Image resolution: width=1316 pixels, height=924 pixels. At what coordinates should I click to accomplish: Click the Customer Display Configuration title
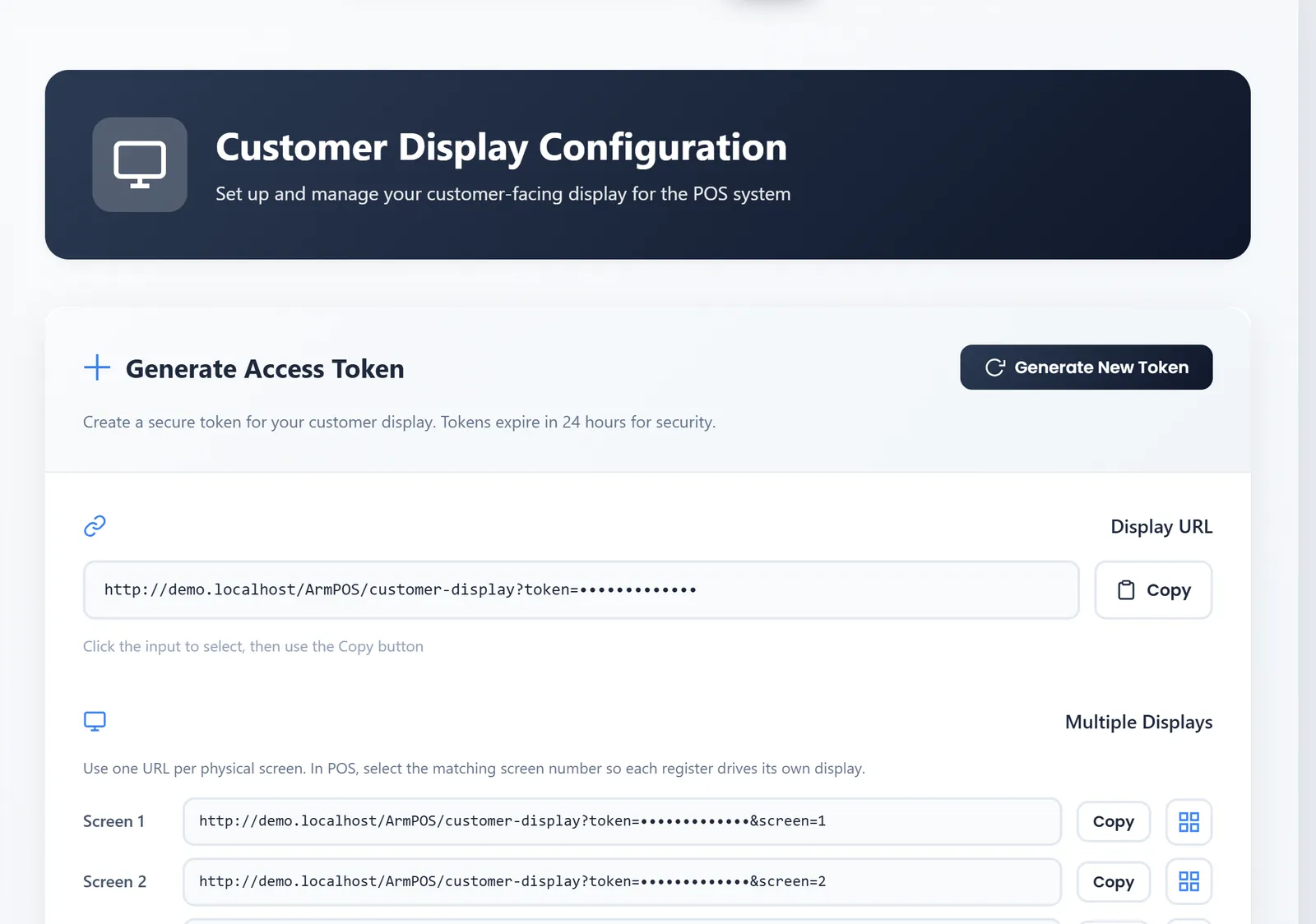tap(502, 148)
